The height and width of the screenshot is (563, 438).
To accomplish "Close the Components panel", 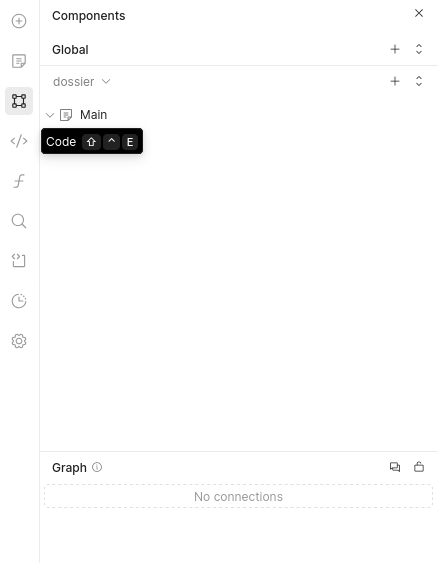I will [419, 13].
